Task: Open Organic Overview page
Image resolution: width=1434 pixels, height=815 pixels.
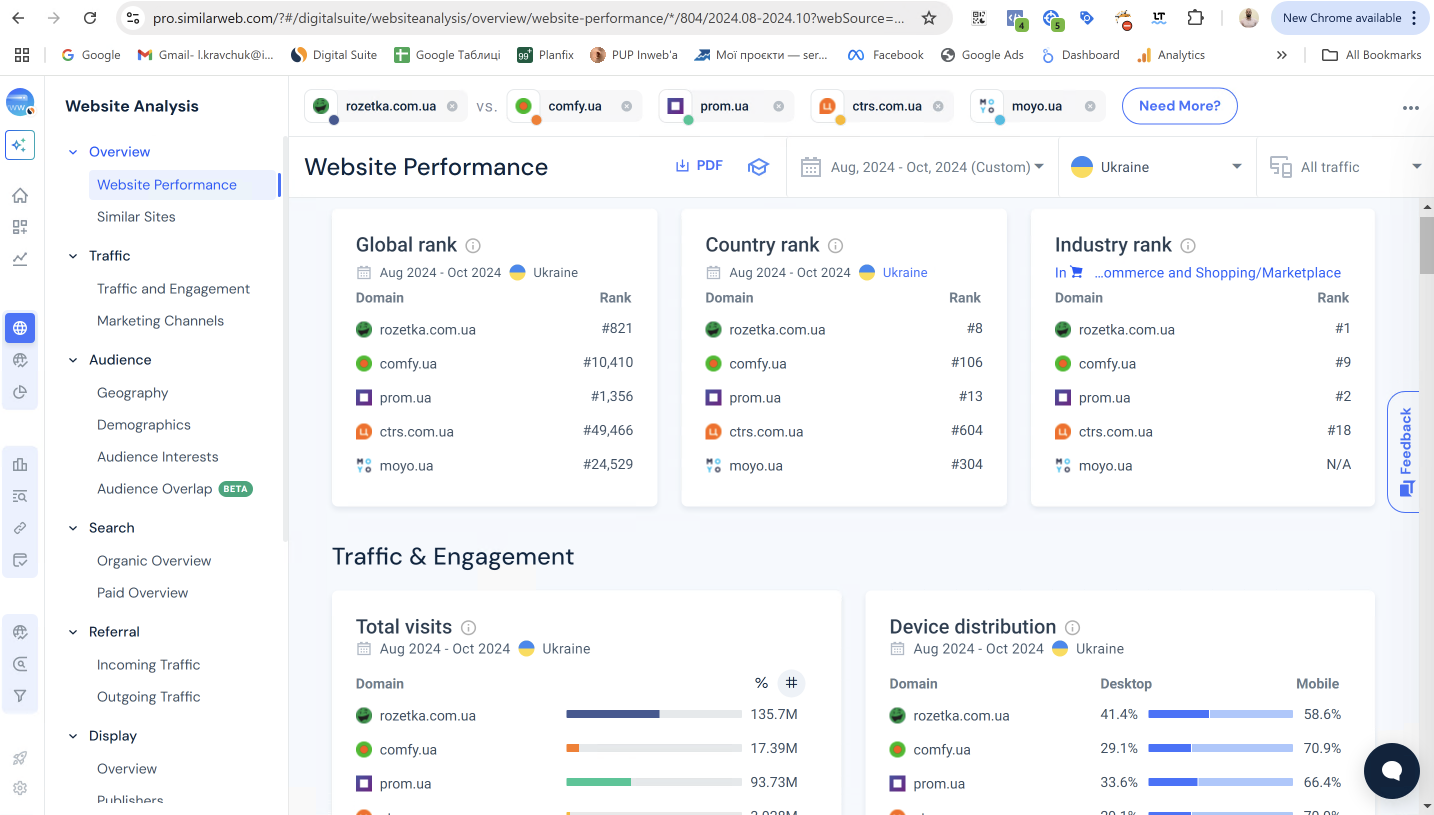Action: (x=154, y=561)
